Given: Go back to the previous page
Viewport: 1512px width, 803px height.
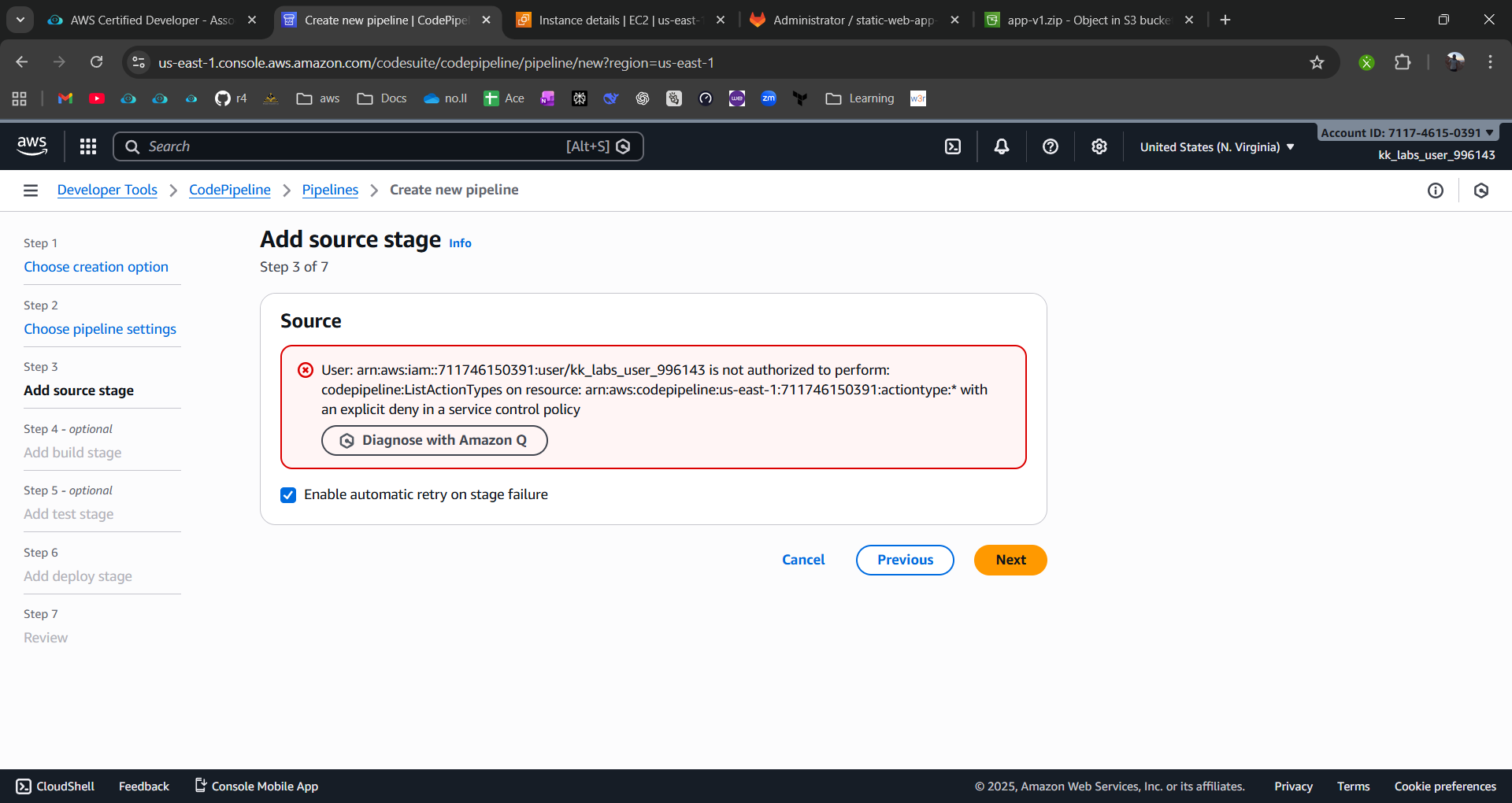Looking at the screenshot, I should tap(22, 62).
